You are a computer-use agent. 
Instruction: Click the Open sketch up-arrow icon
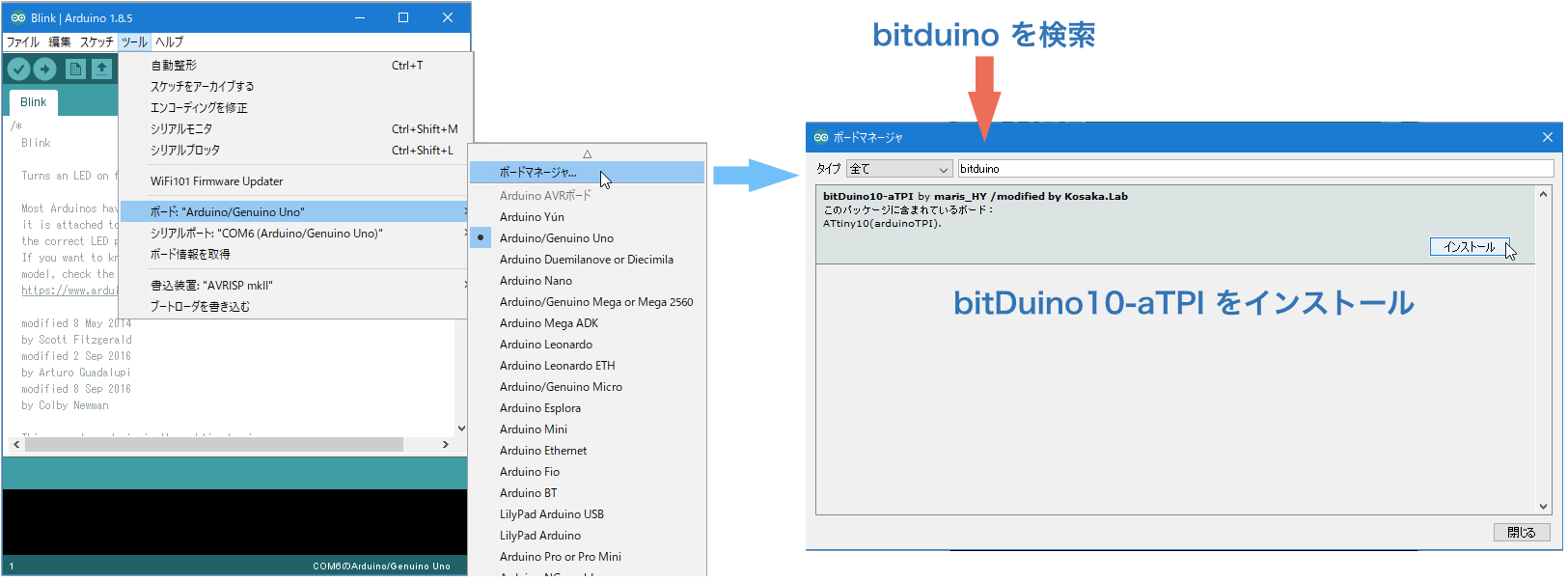tap(101, 69)
